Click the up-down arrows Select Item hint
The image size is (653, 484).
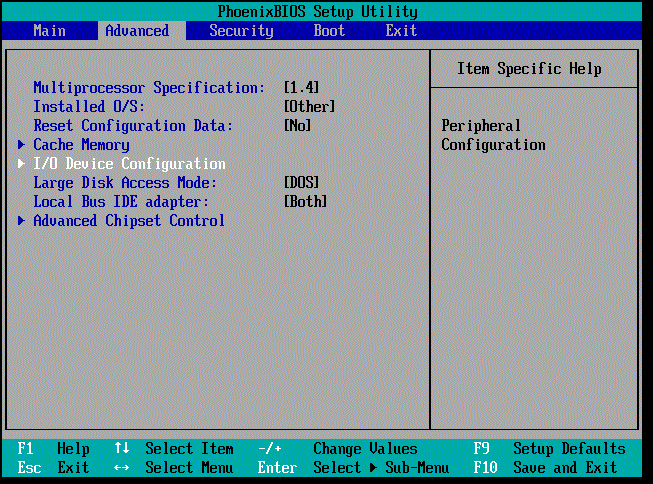[x=174, y=449]
